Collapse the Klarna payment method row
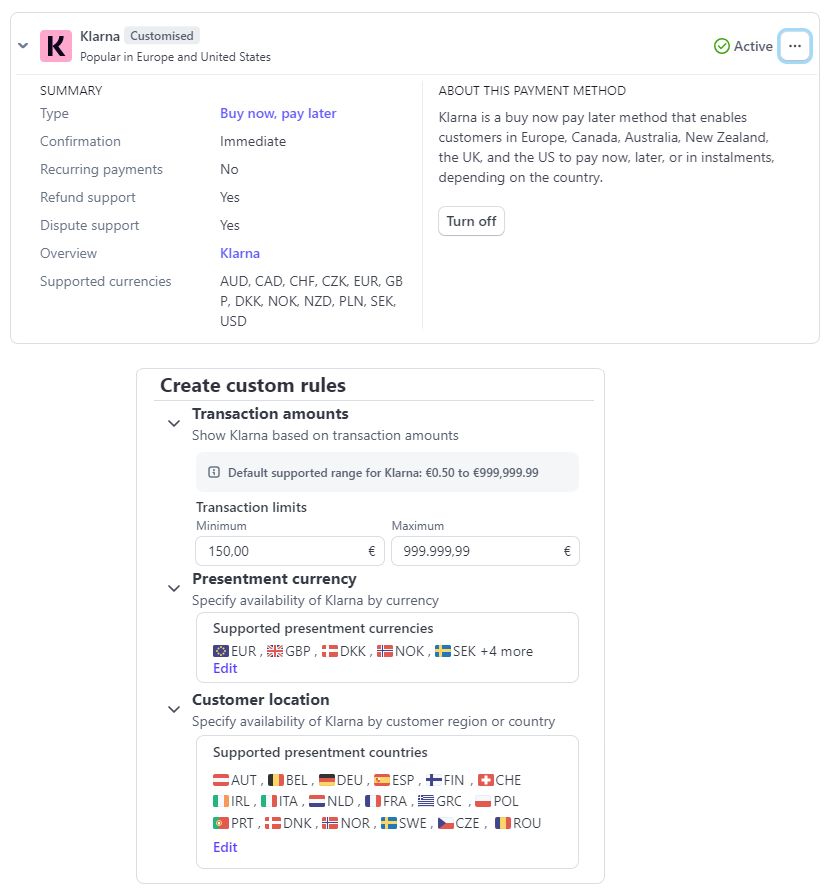Image resolution: width=826 pixels, height=890 pixels. pyautogui.click(x=23, y=46)
